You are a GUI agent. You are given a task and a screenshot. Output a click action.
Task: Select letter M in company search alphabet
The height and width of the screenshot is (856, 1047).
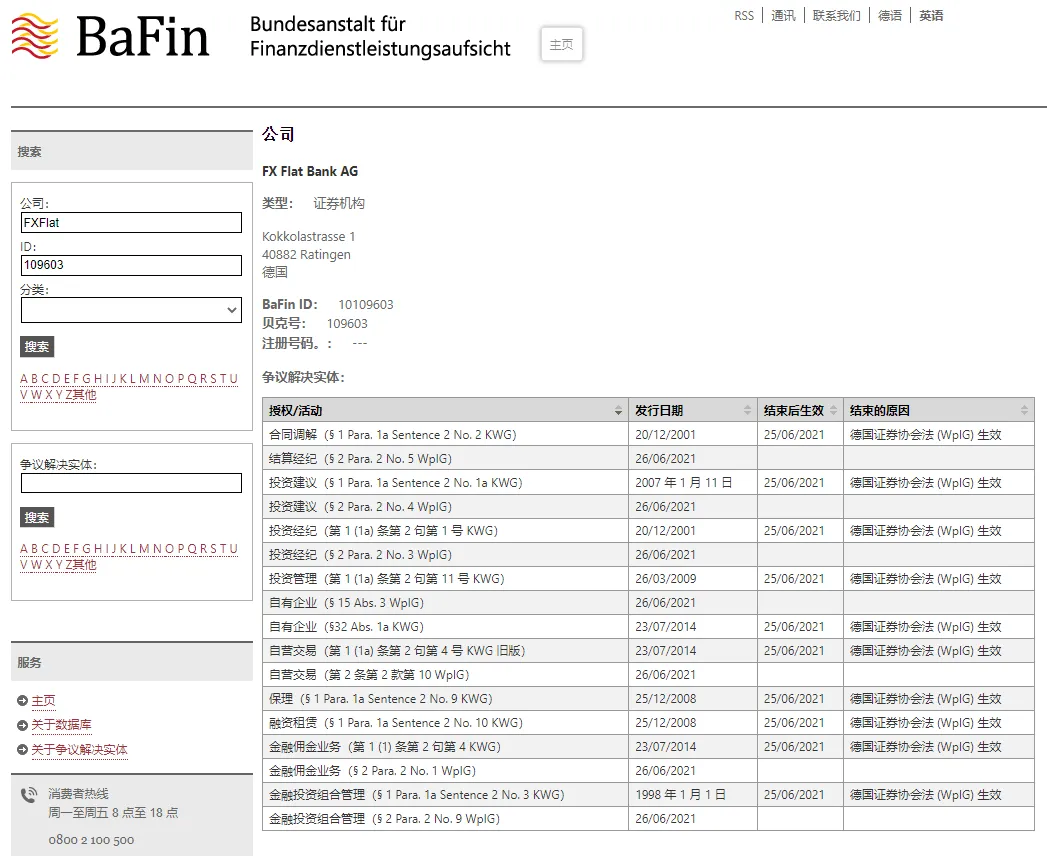(144, 379)
